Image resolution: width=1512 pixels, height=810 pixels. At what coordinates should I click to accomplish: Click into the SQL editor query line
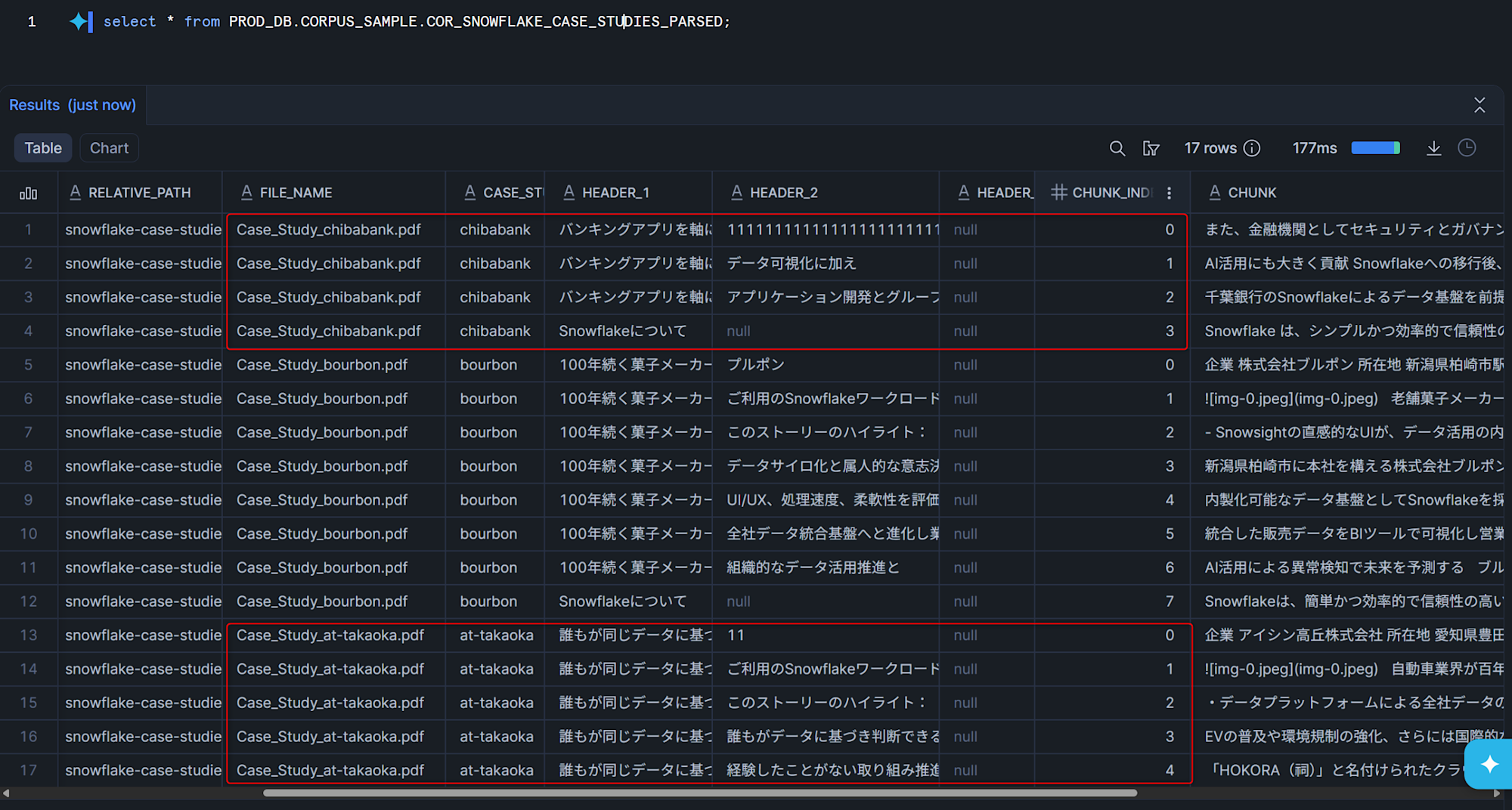(x=417, y=22)
